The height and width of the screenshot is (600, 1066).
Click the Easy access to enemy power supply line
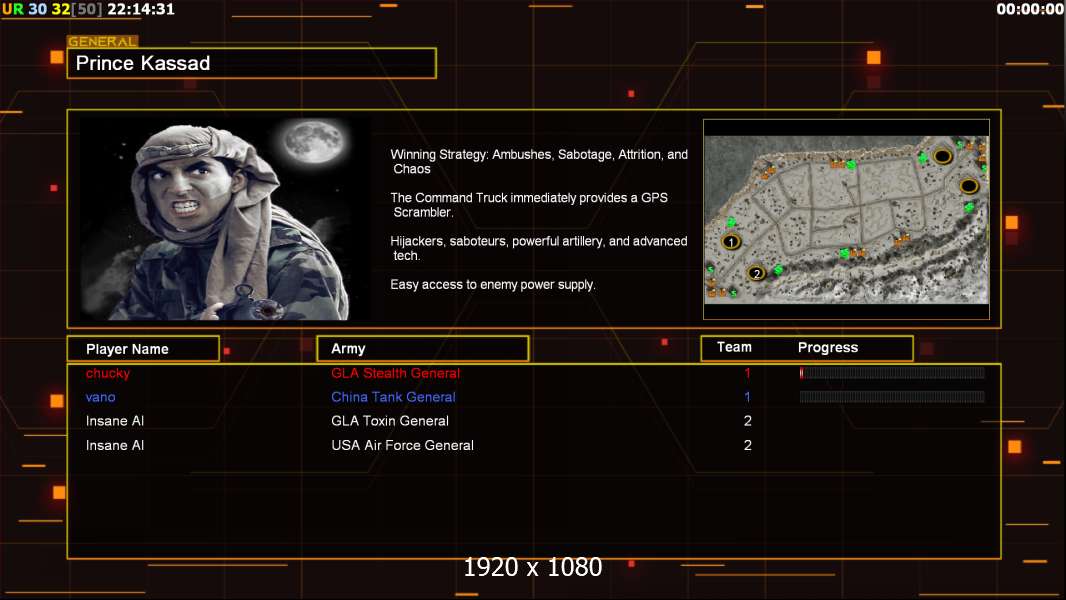(493, 285)
